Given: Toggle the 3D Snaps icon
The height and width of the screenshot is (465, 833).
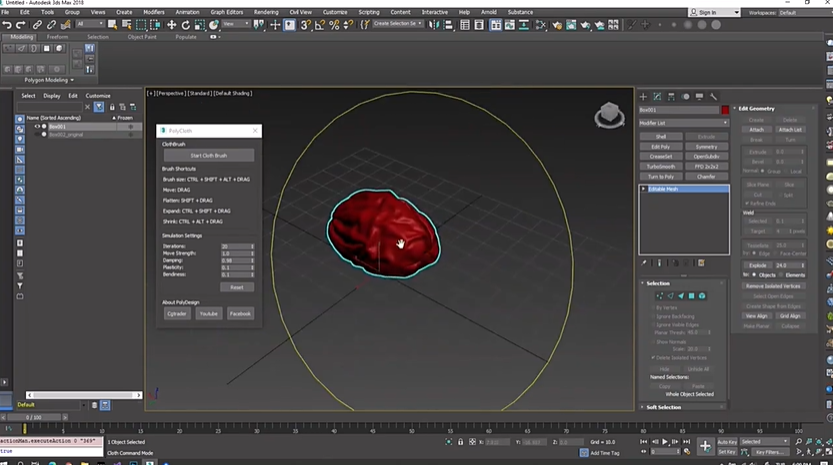Looking at the screenshot, I should pos(305,24).
